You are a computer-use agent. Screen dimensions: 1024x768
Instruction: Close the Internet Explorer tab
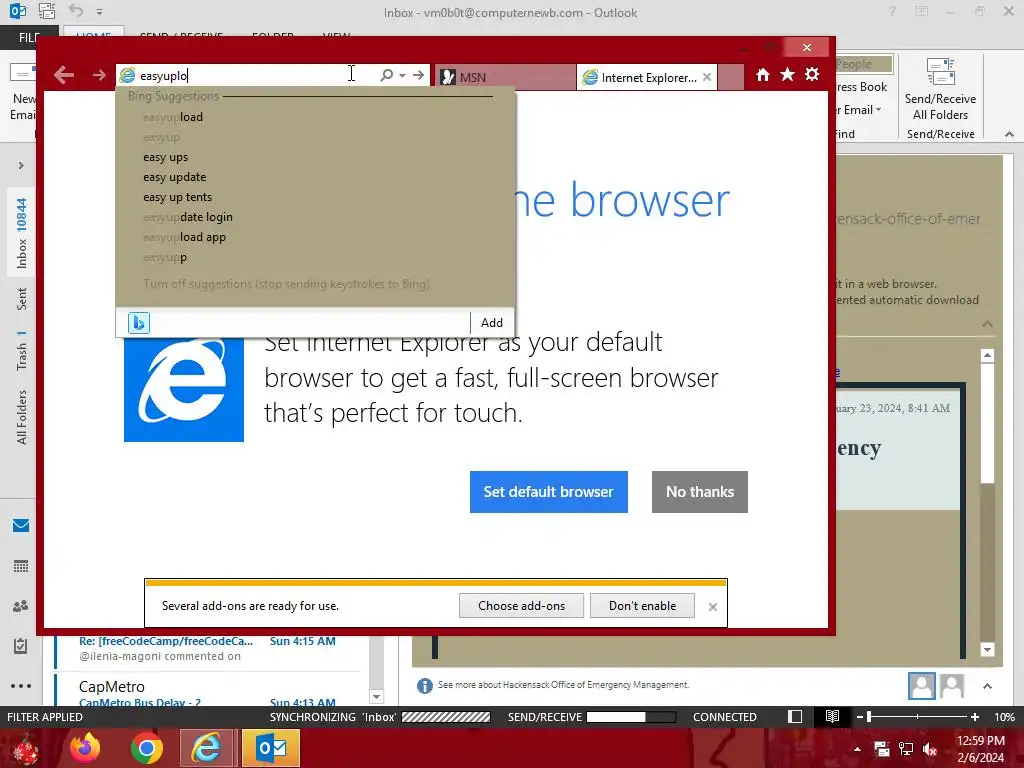[707, 77]
